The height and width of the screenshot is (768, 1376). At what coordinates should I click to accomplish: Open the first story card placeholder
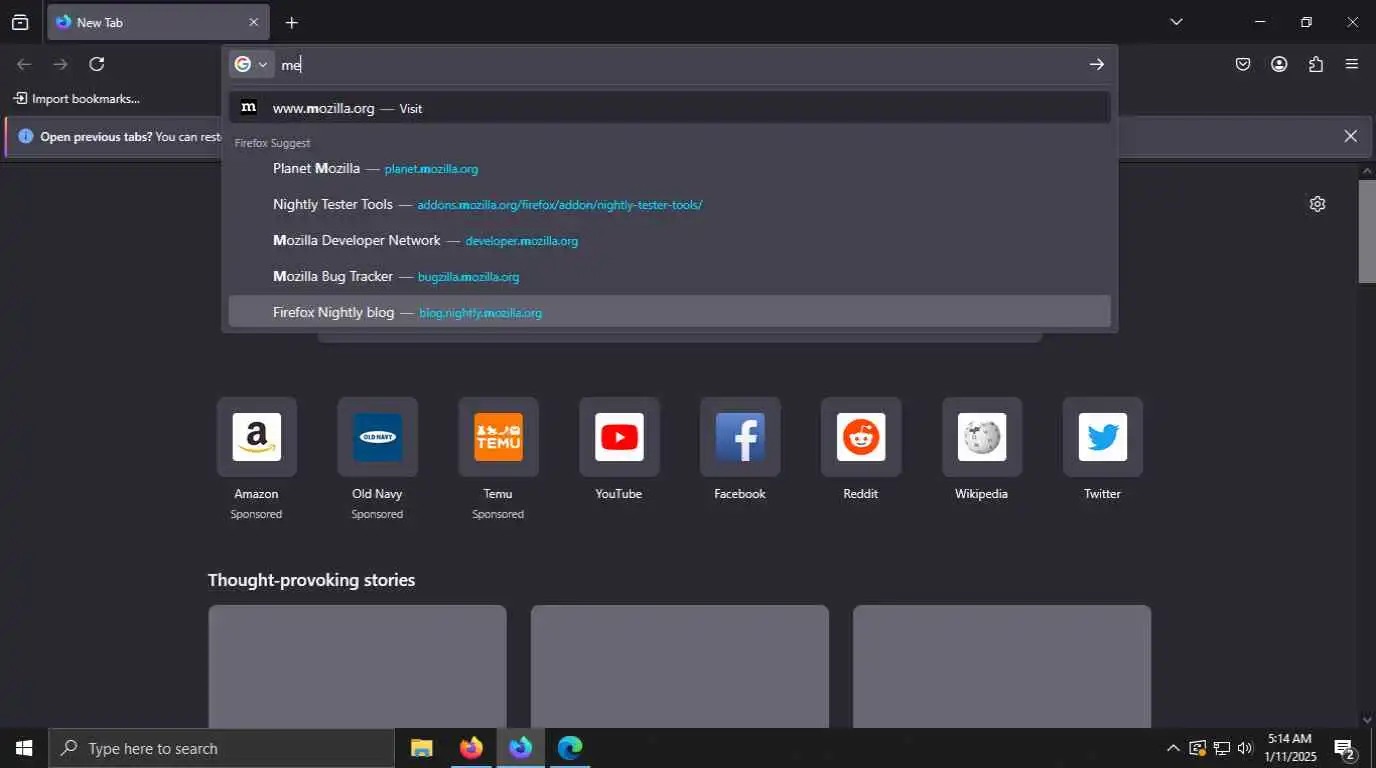pos(357,666)
